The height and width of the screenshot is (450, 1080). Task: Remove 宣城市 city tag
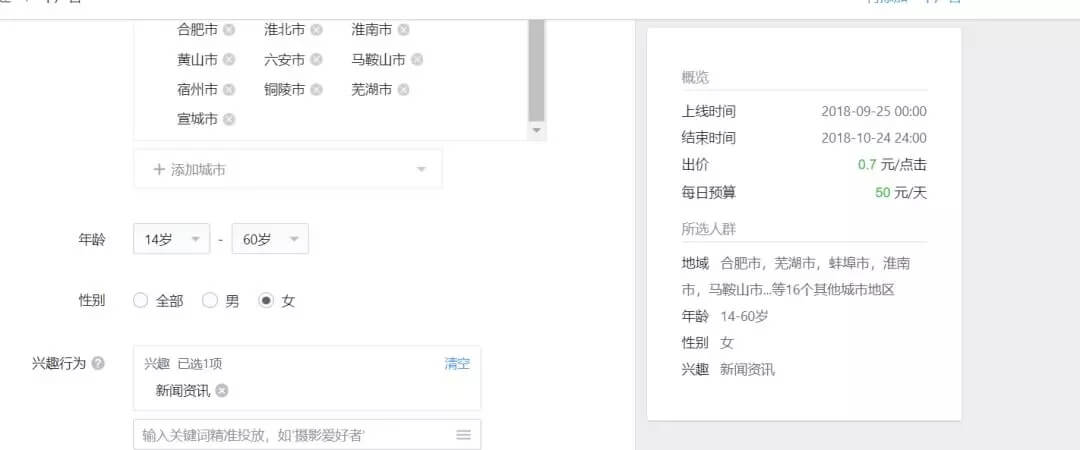click(229, 120)
